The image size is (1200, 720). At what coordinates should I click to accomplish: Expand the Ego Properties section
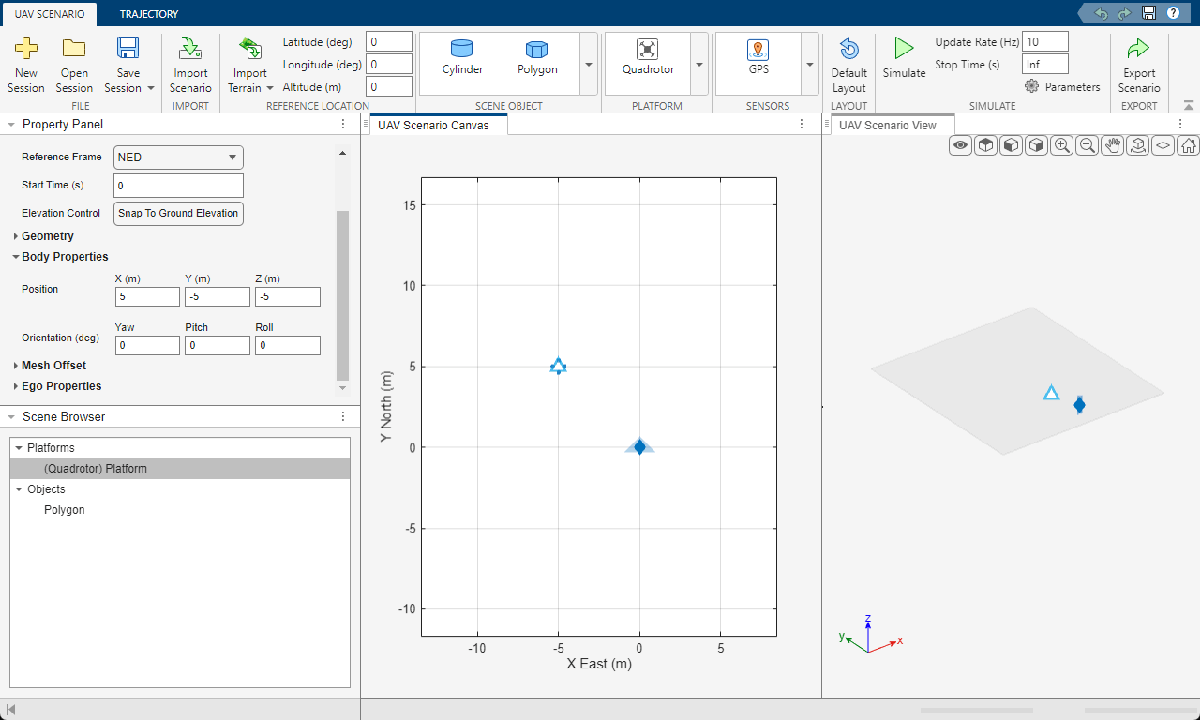click(16, 386)
